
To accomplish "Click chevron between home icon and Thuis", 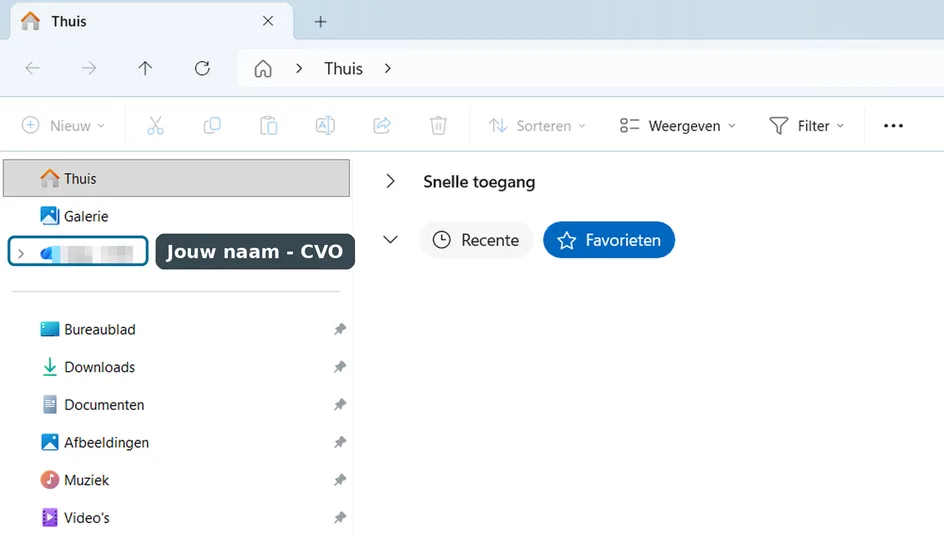I will [x=299, y=69].
